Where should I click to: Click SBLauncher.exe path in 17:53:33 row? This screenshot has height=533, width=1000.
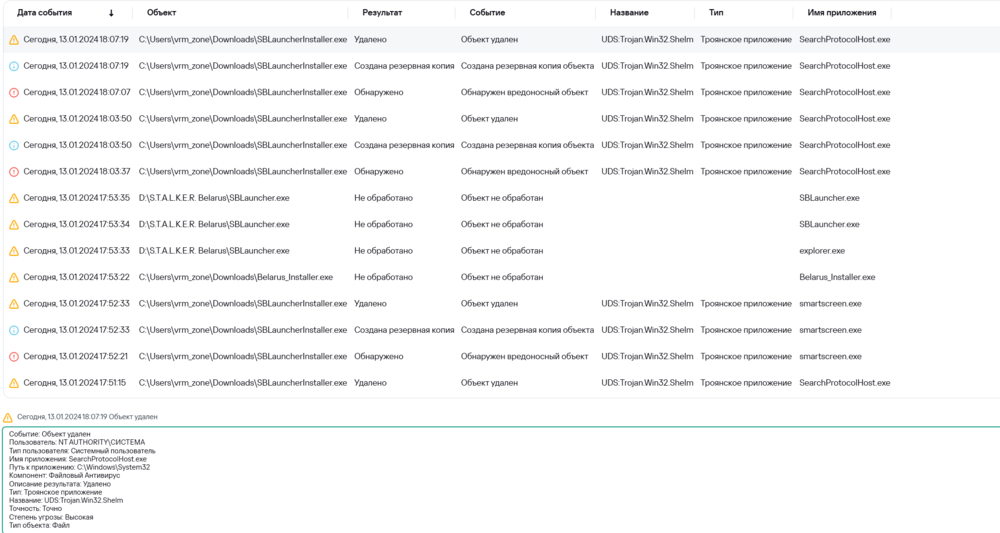(214, 251)
